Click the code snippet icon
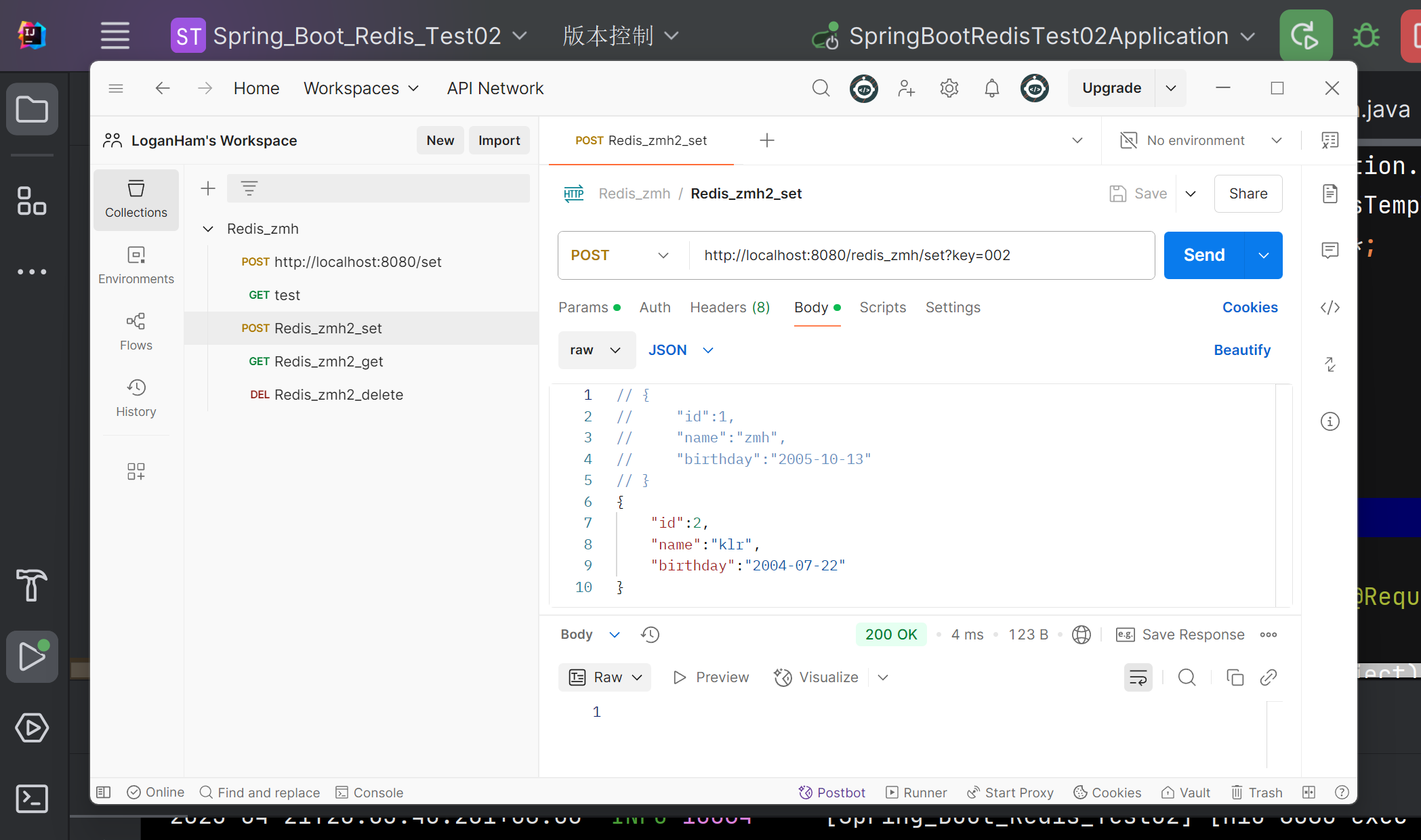The image size is (1421, 840). tap(1330, 308)
